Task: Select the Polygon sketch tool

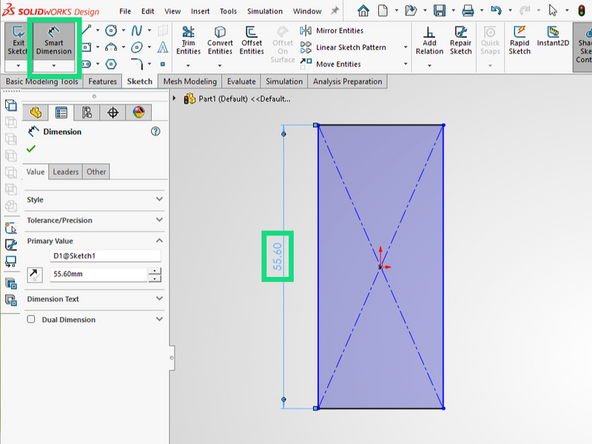Action: coord(111,64)
